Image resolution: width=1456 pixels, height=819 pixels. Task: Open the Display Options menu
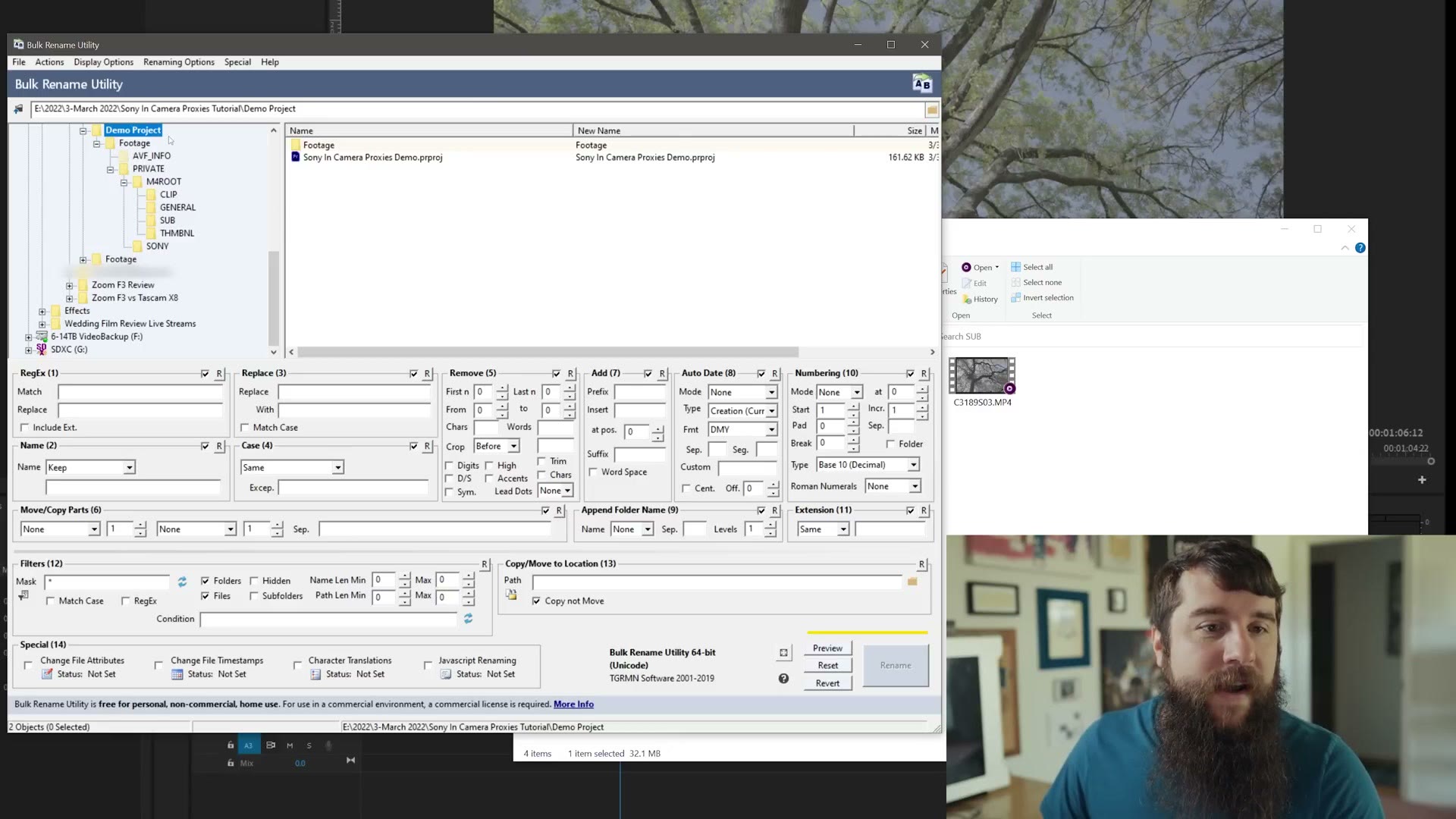(103, 62)
